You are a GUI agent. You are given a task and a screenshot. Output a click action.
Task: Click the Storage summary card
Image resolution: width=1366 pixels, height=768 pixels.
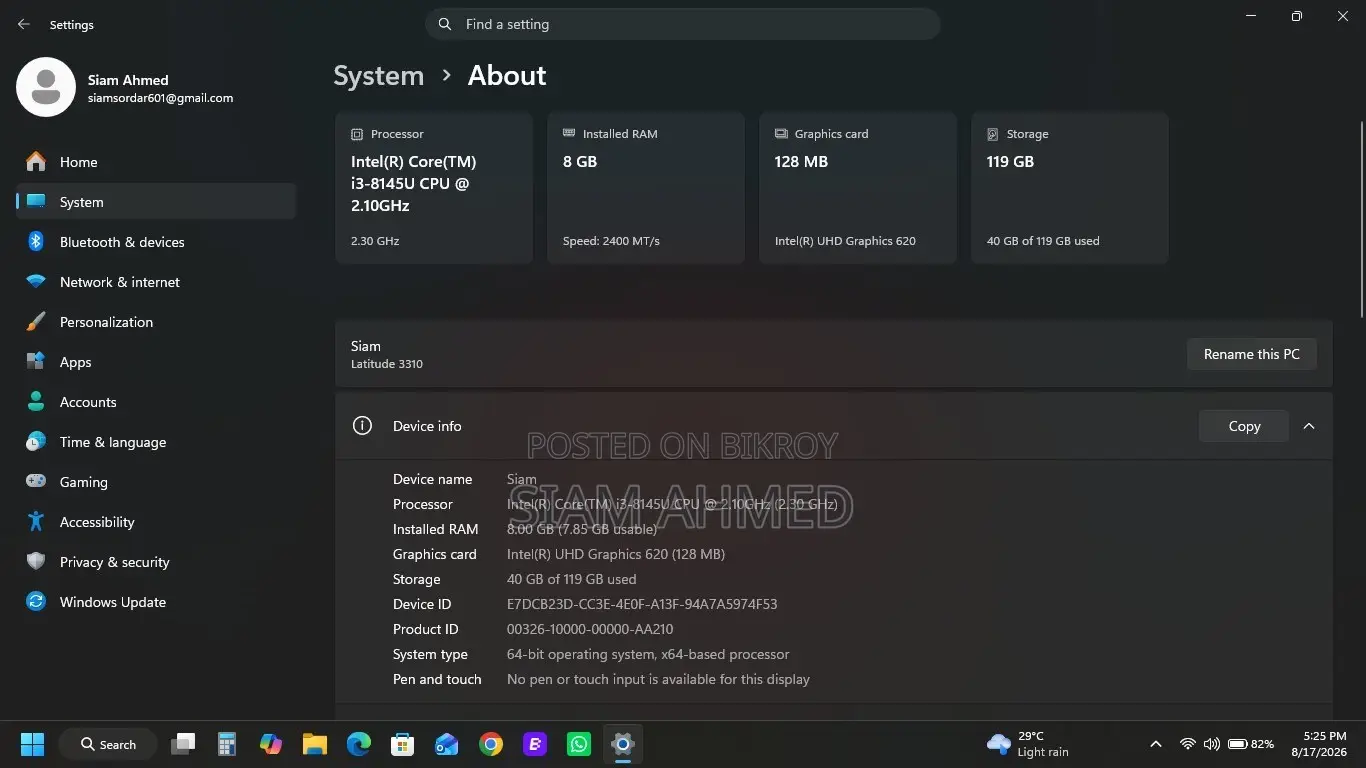(1070, 188)
